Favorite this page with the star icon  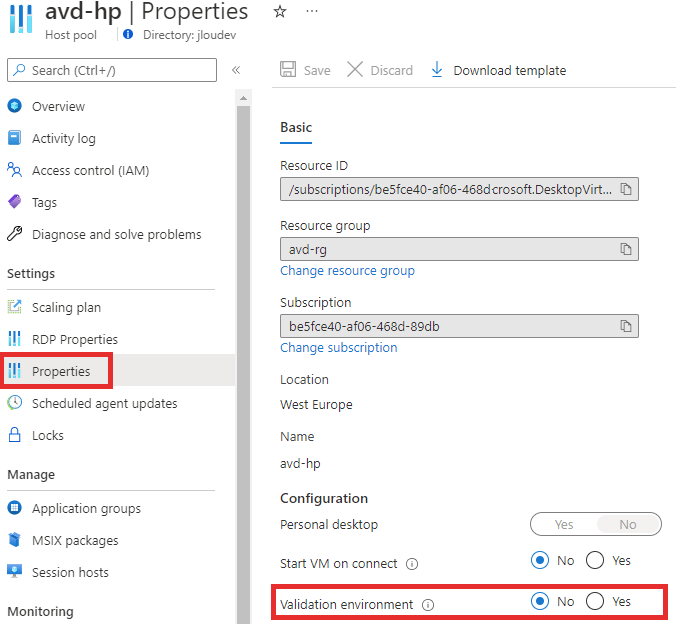[280, 12]
